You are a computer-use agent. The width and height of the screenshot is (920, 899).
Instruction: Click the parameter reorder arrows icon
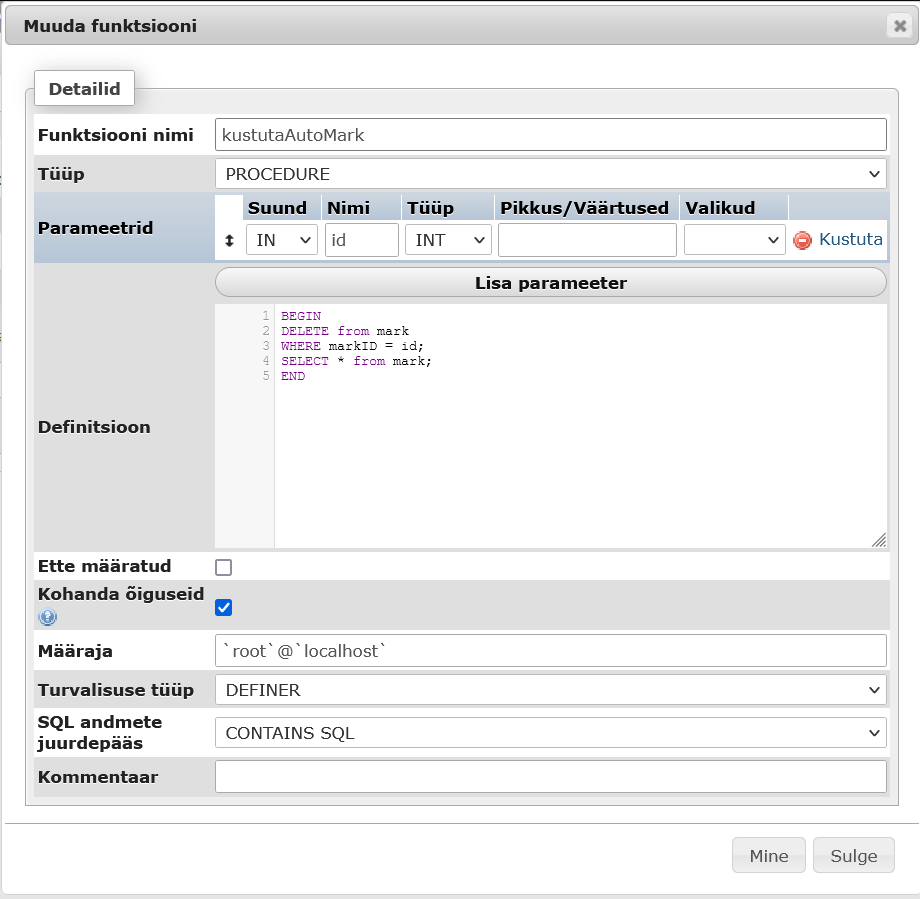point(229,240)
